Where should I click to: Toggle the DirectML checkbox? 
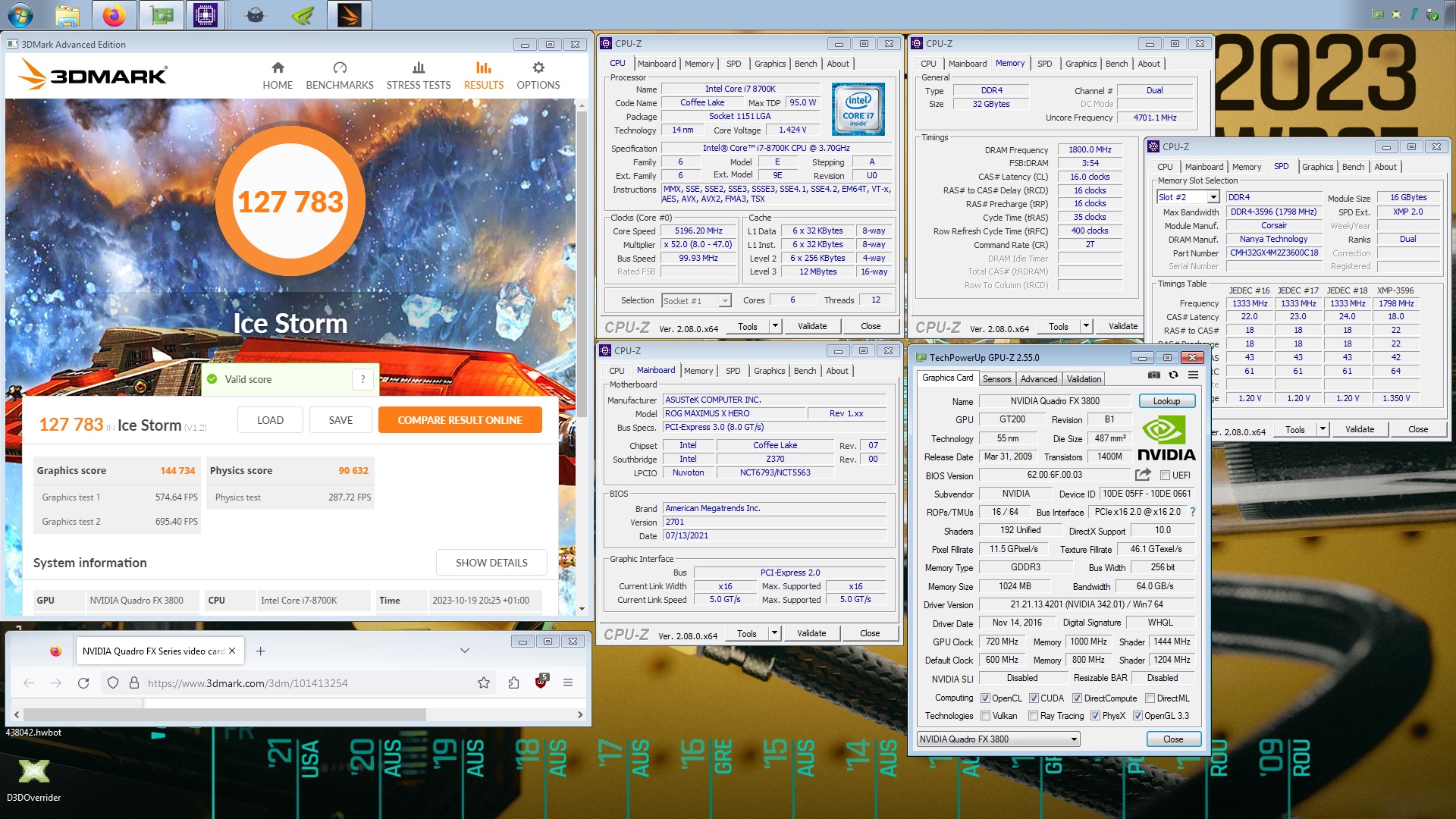[x=1150, y=698]
